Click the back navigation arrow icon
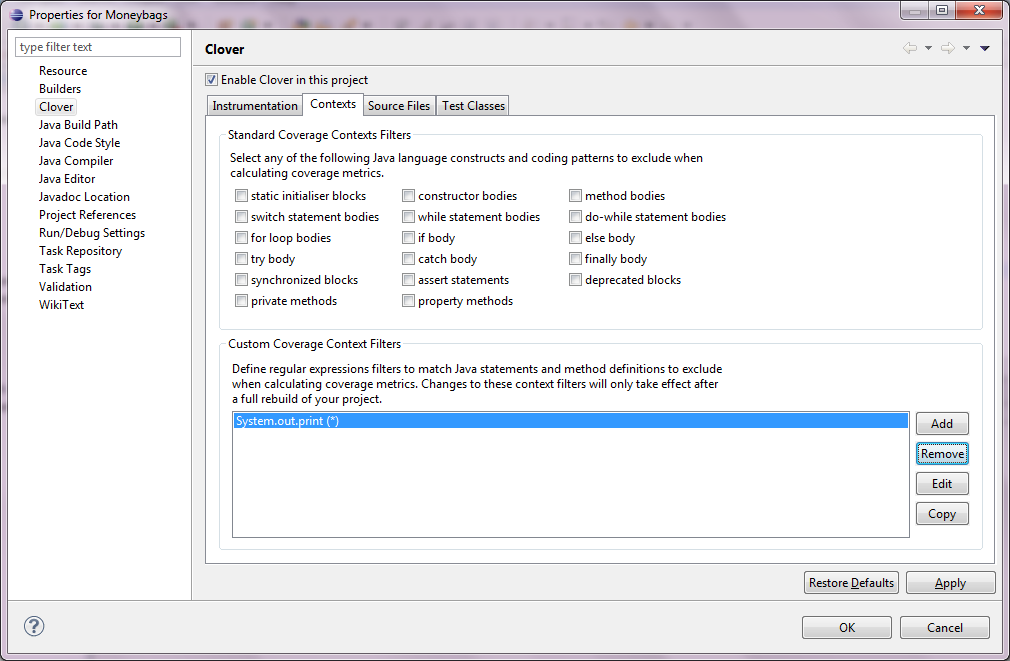Image resolution: width=1010 pixels, height=661 pixels. pos(909,48)
